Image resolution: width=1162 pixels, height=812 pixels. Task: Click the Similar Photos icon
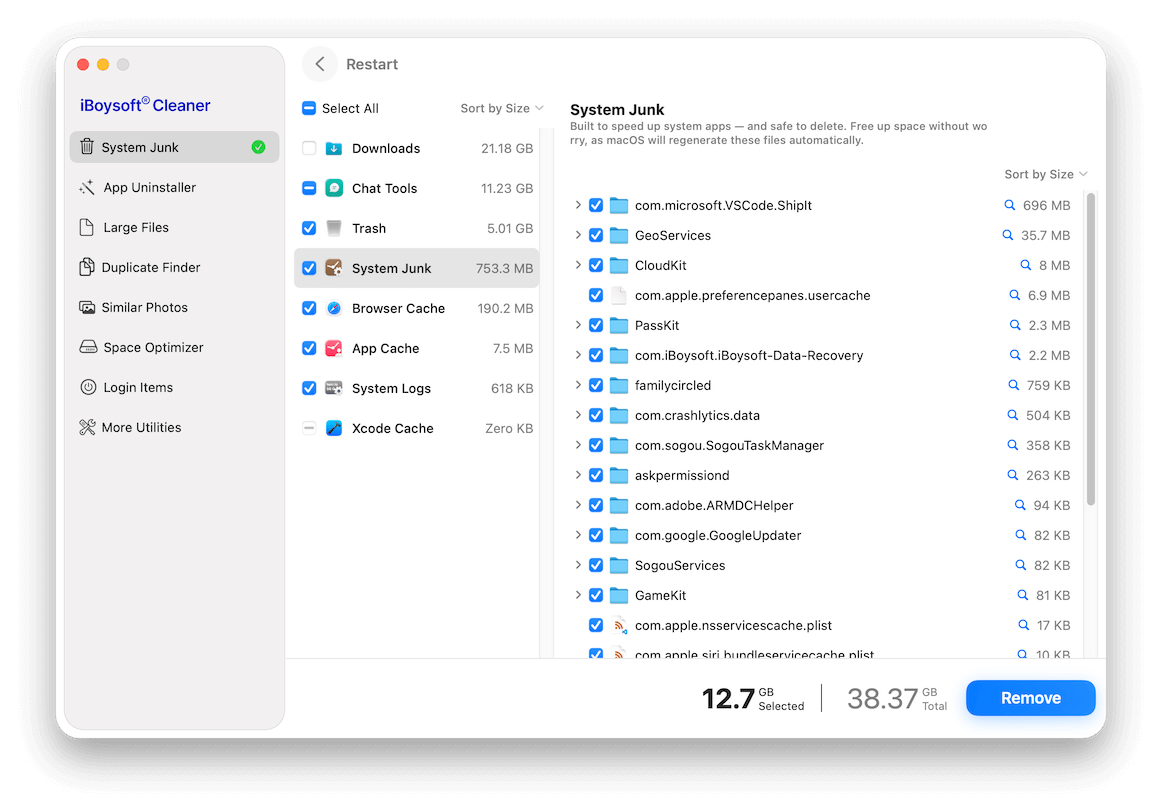87,307
